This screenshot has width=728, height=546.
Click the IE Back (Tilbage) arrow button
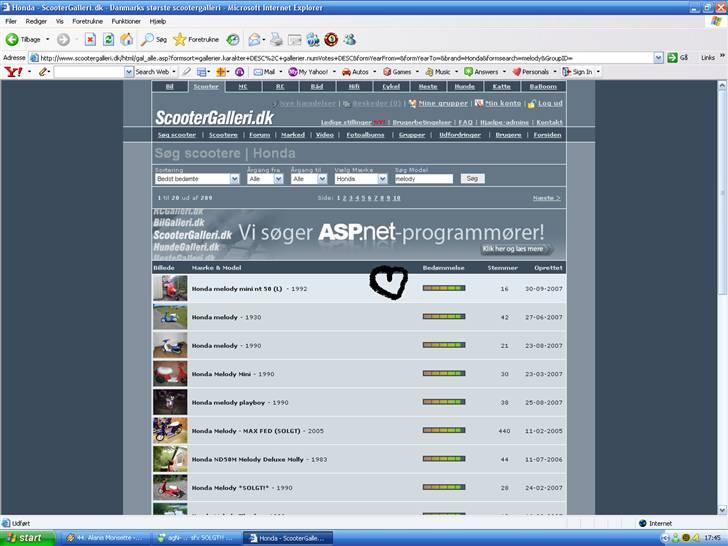click(x=13, y=39)
